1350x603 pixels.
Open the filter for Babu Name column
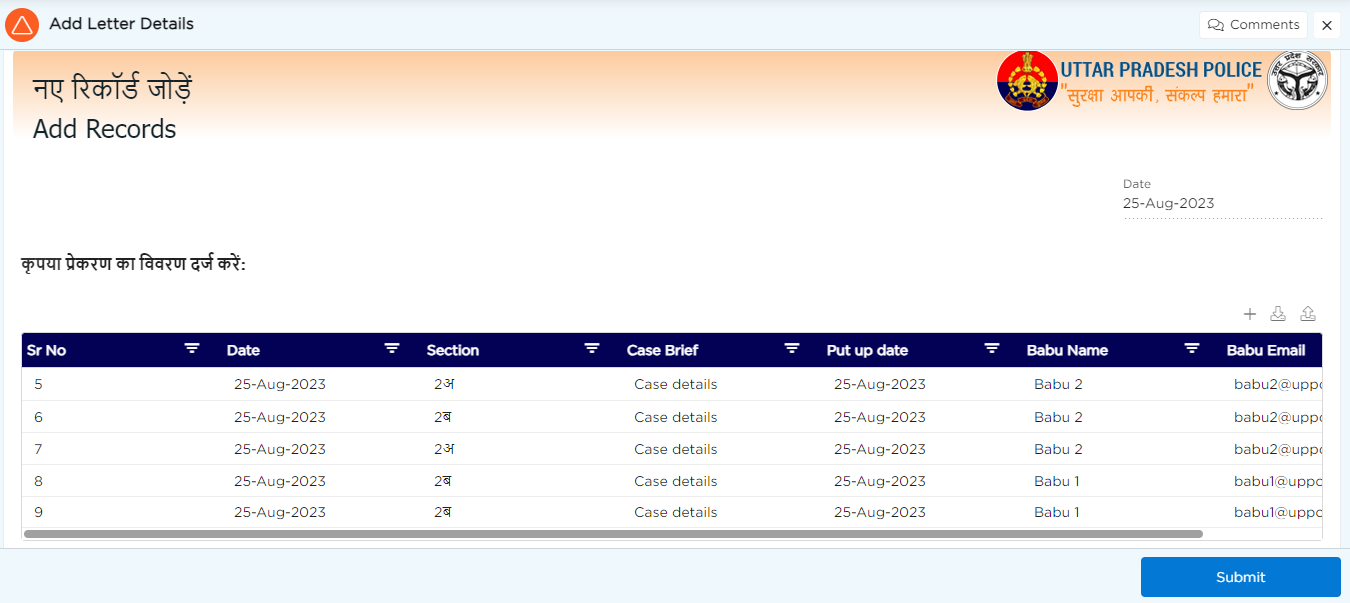(1192, 349)
